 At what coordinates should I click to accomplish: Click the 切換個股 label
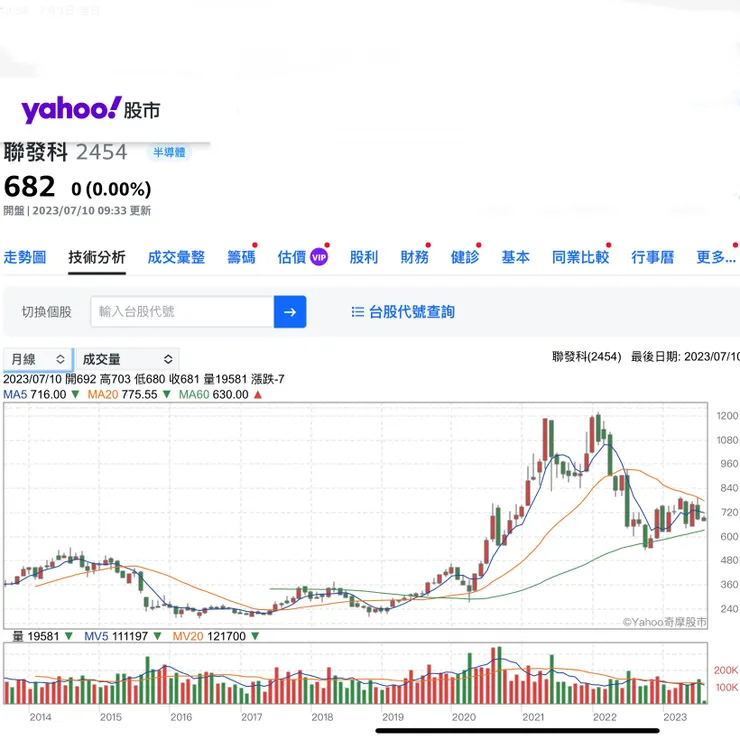tap(46, 312)
